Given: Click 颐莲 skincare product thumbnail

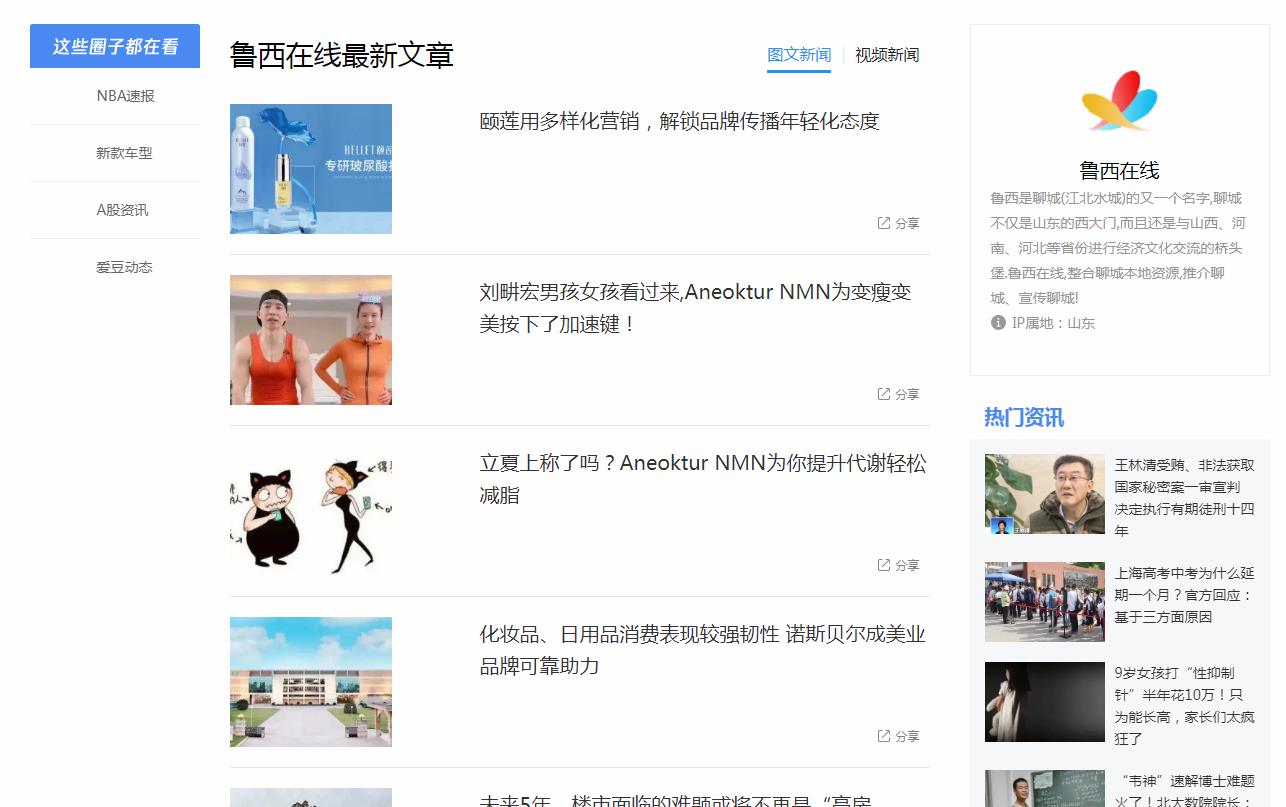Looking at the screenshot, I should (x=311, y=169).
